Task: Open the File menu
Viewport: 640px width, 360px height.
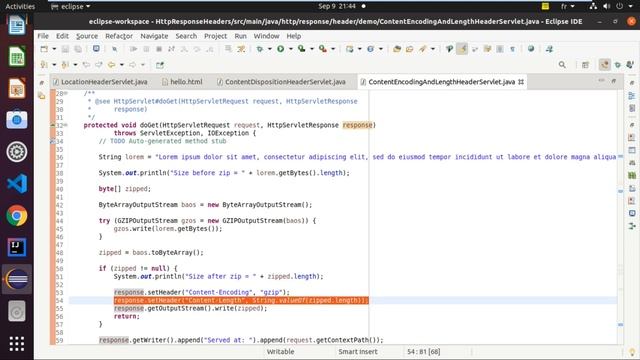Action: click(x=43, y=36)
